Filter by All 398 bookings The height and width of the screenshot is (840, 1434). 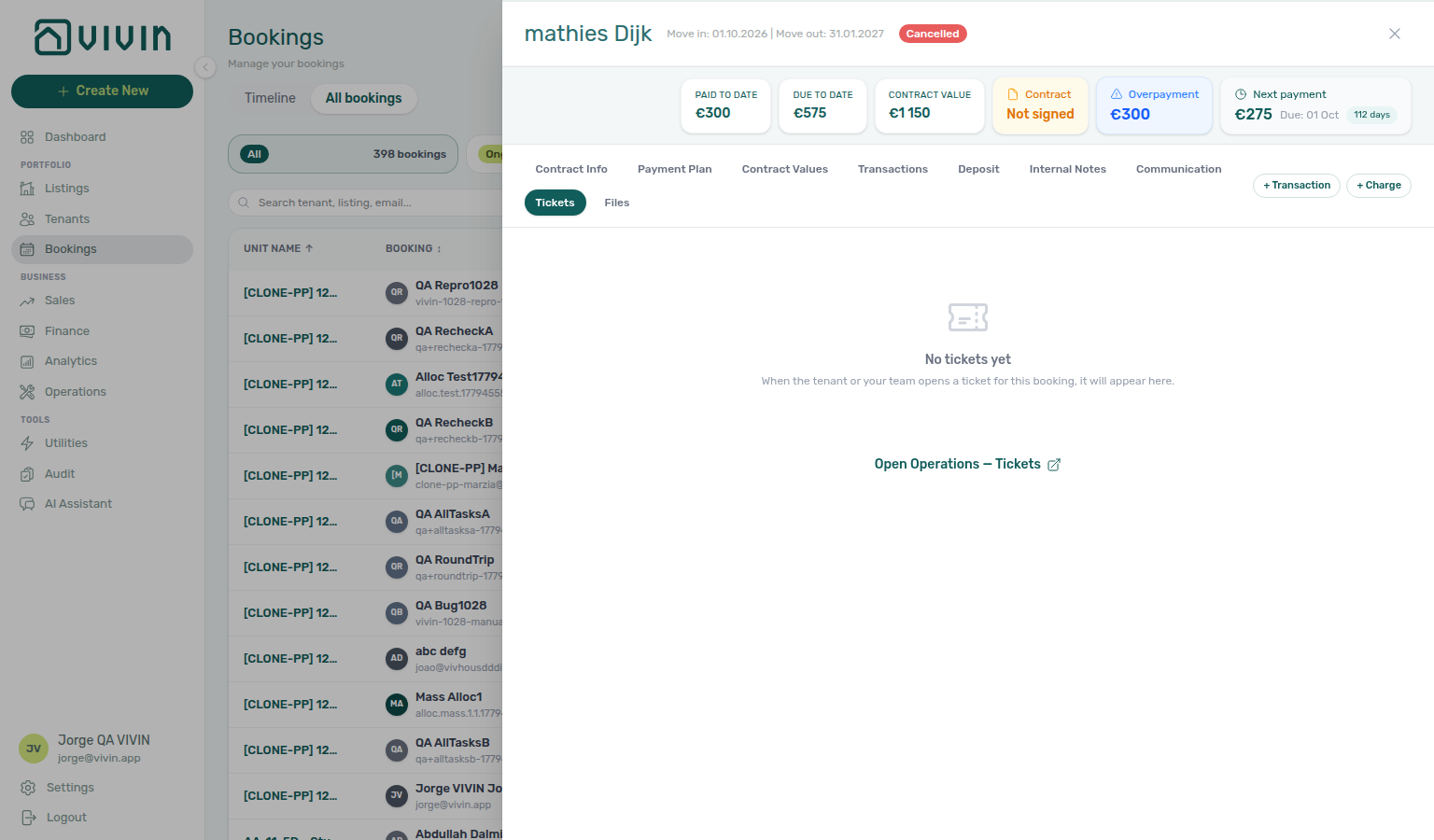coord(343,154)
